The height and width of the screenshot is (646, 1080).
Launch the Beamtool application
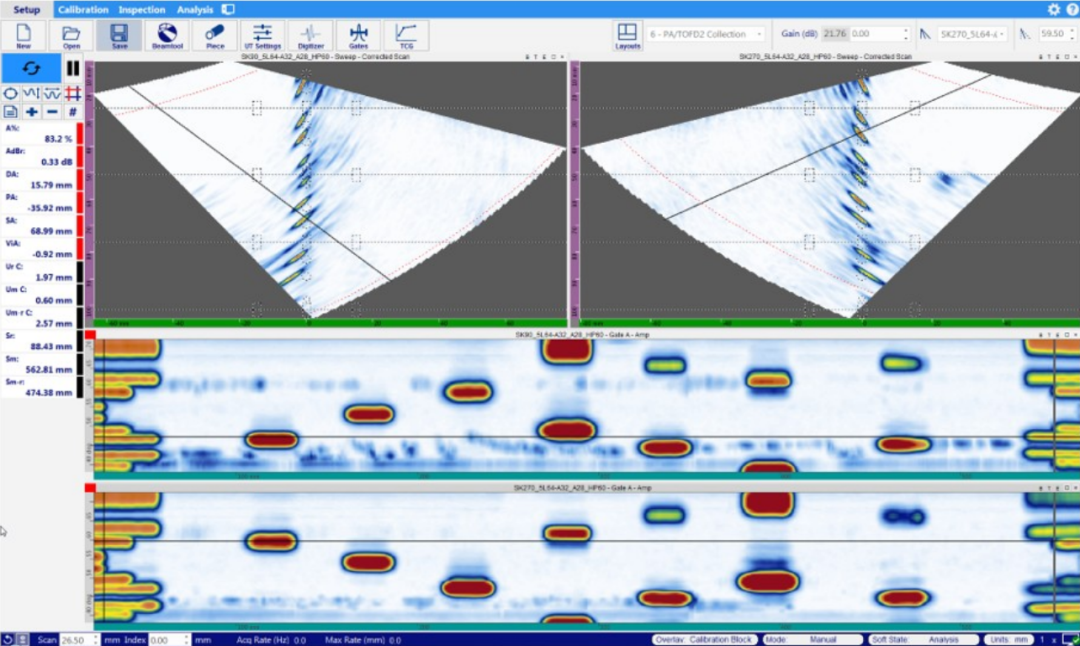tap(167, 35)
